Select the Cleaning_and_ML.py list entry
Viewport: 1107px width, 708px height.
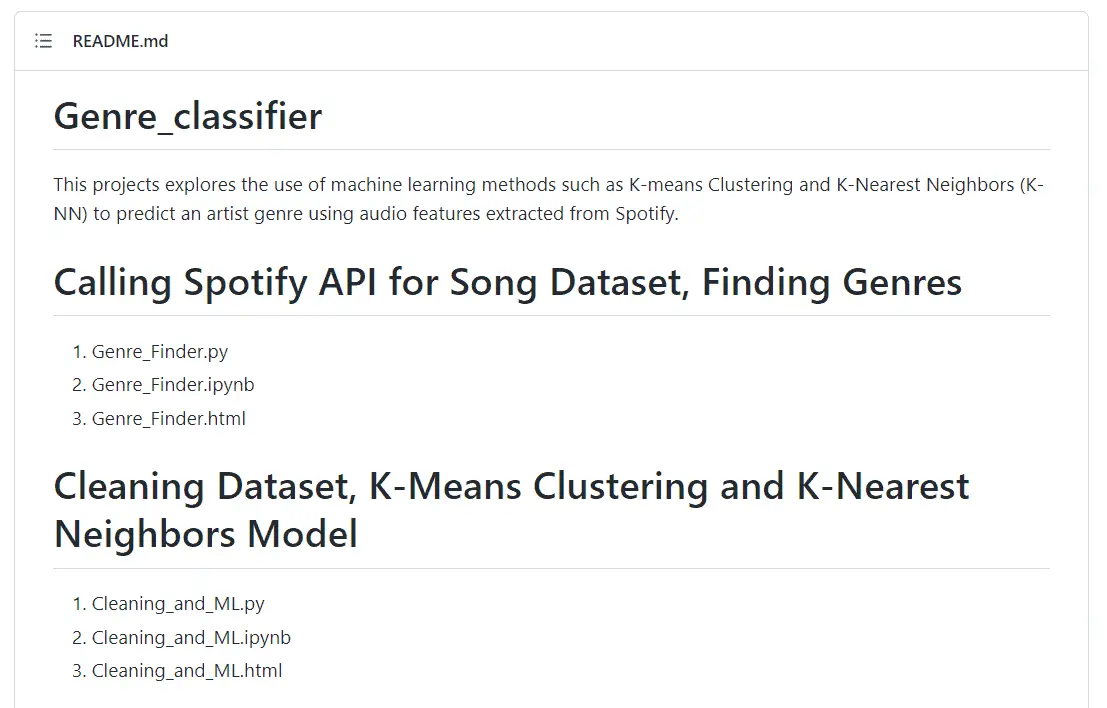coord(177,604)
